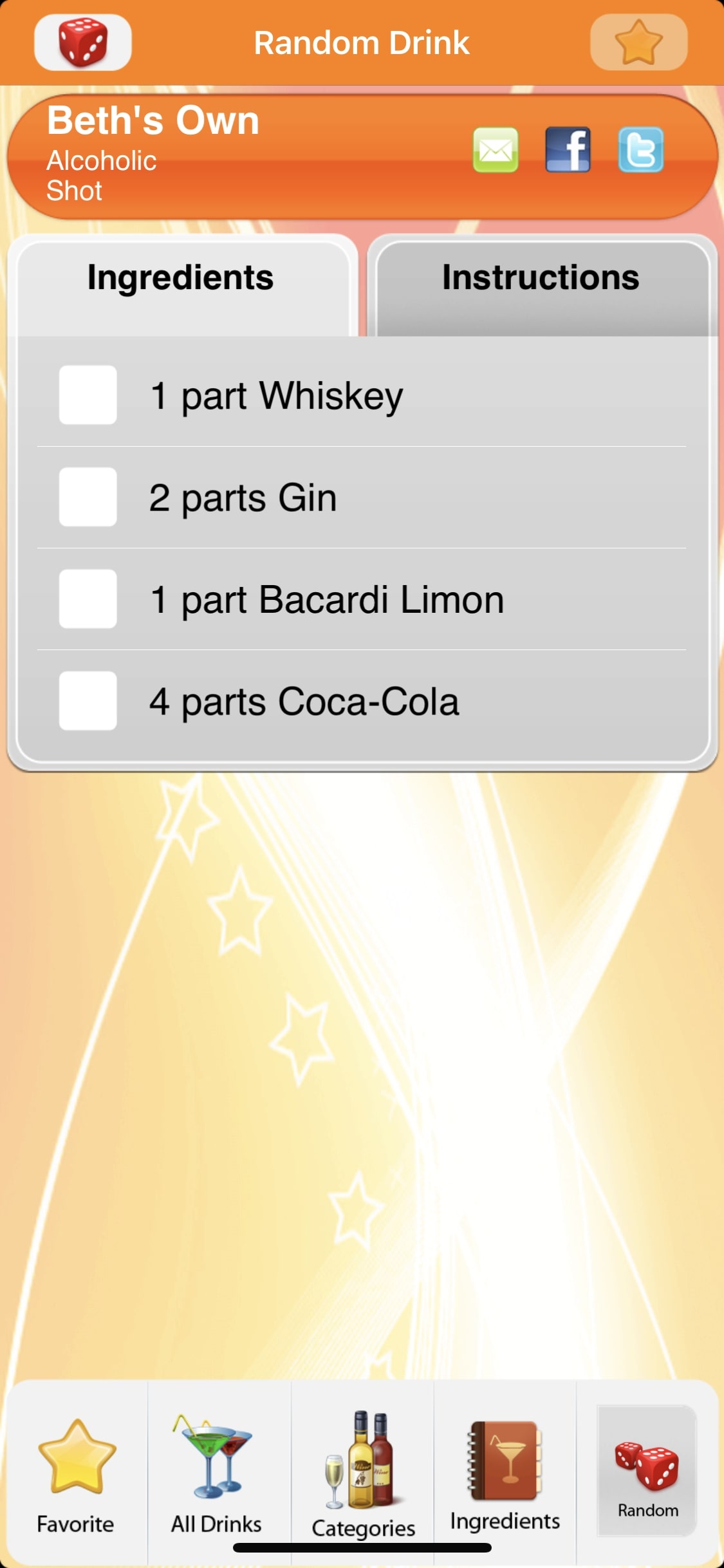Tap the 4 parts Coca-Cola text
Screen dimensions: 724x1568
tap(304, 701)
